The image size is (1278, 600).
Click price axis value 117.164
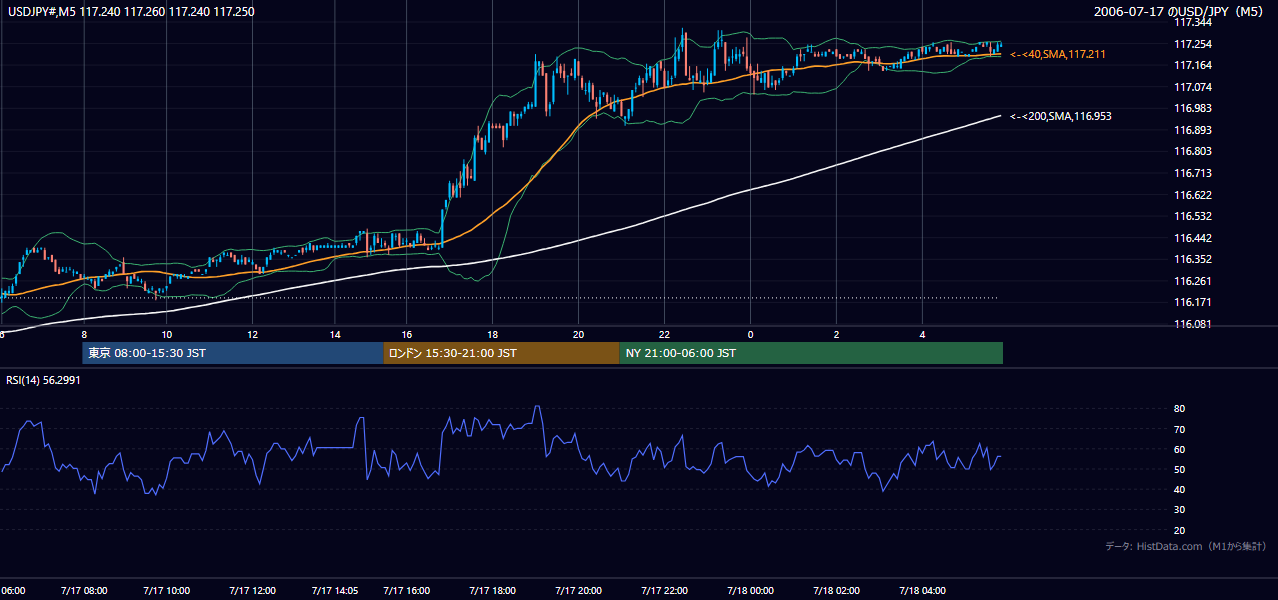pyautogui.click(x=1193, y=65)
